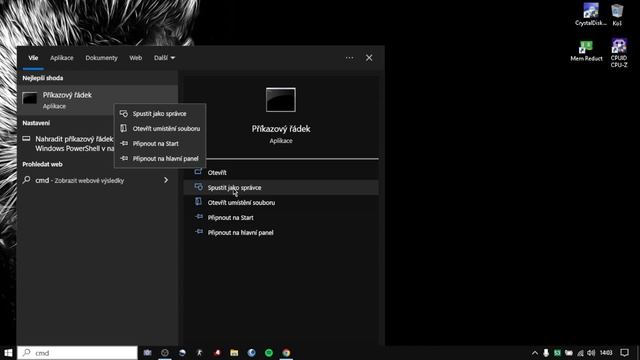Click the open icon beside Otevřít in the details pane
This screenshot has width=640, height=360.
tap(198, 172)
